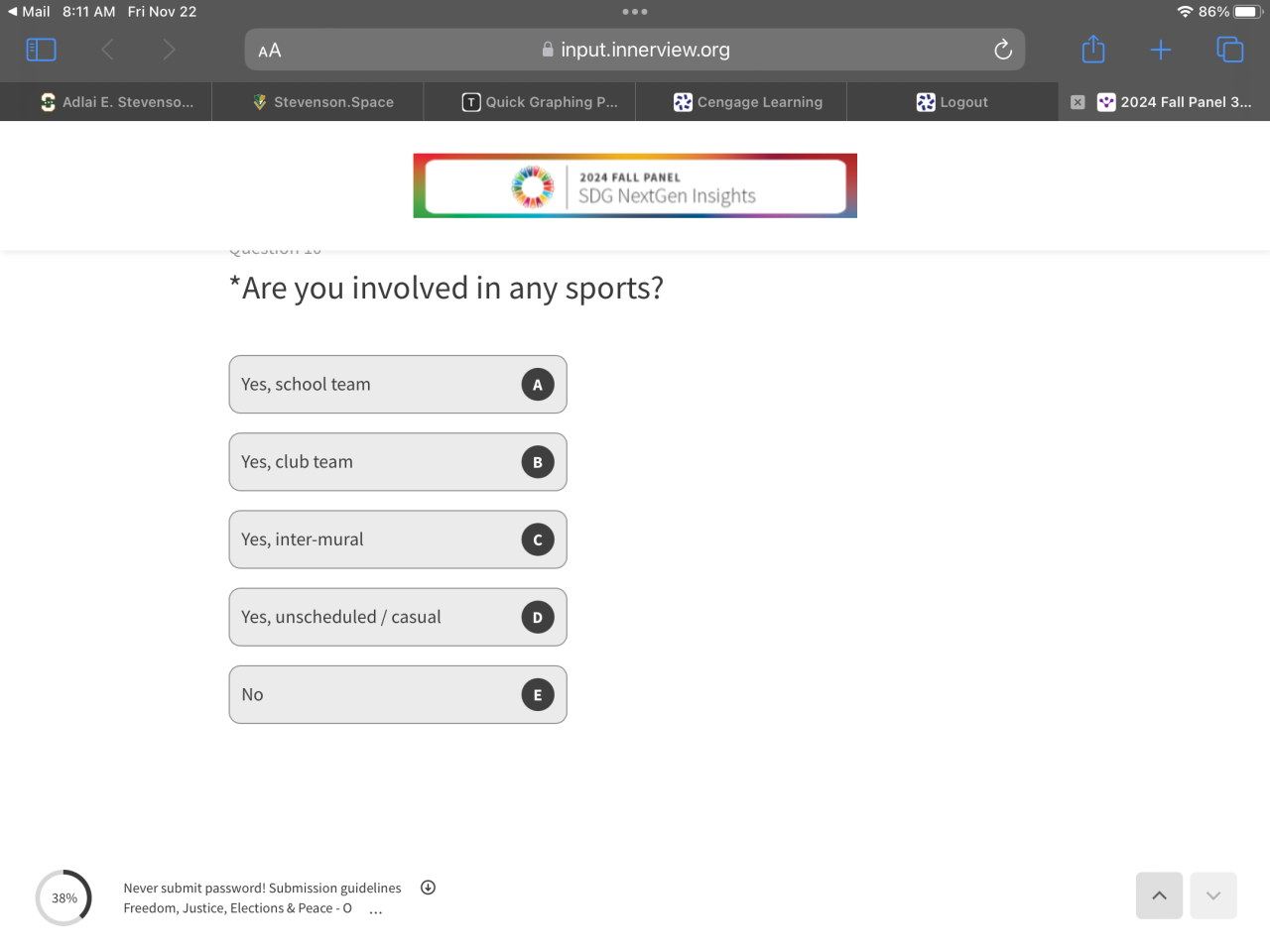Open the Share sheet icon
1270x952 pixels.
1093,50
